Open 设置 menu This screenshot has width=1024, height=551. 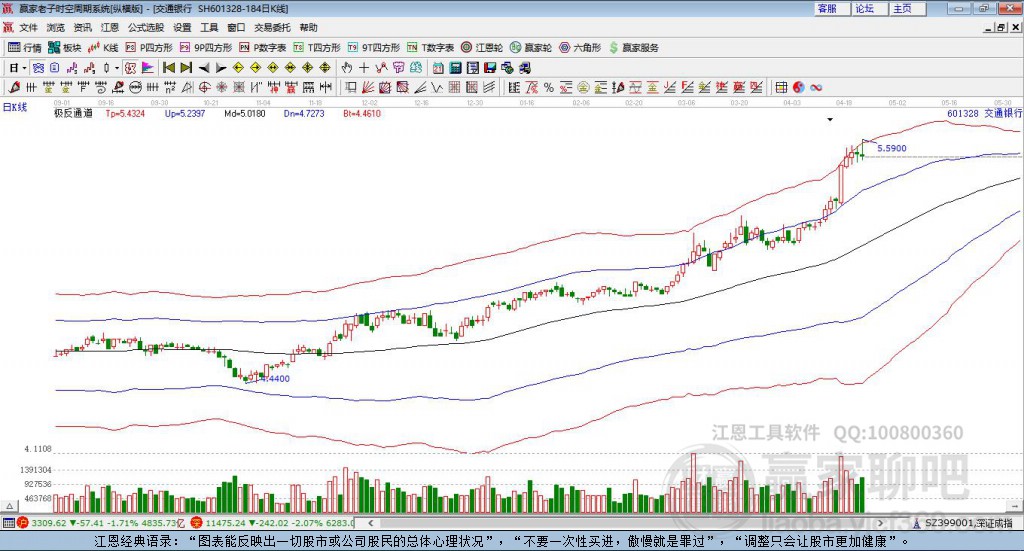click(182, 27)
